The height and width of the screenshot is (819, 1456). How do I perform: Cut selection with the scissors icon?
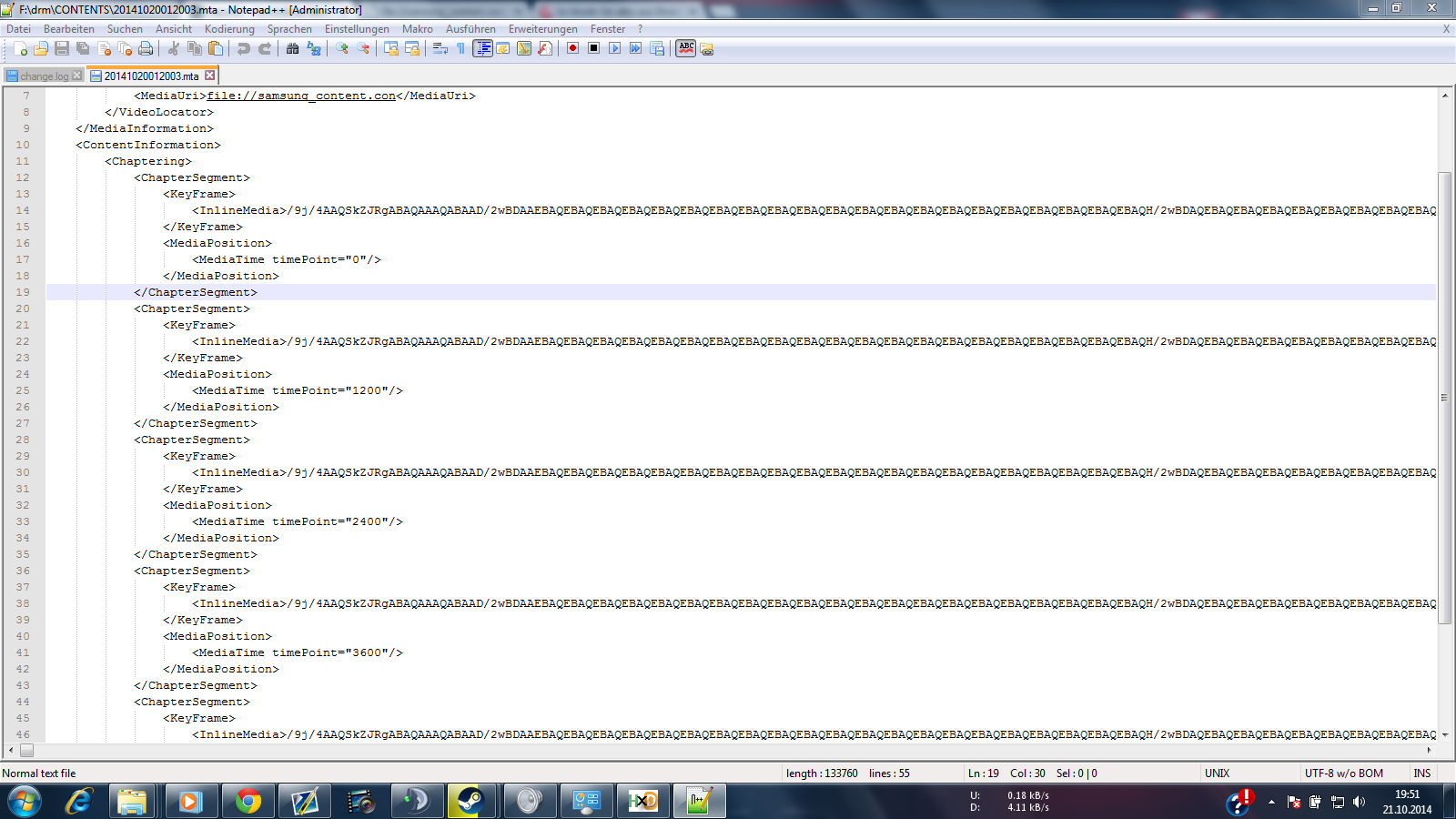point(174,48)
